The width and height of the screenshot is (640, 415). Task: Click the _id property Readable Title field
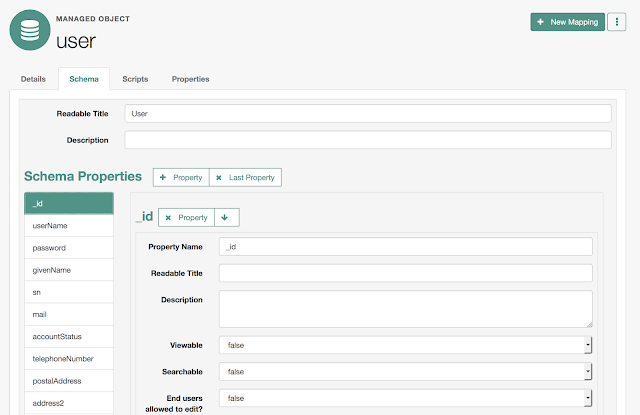405,273
